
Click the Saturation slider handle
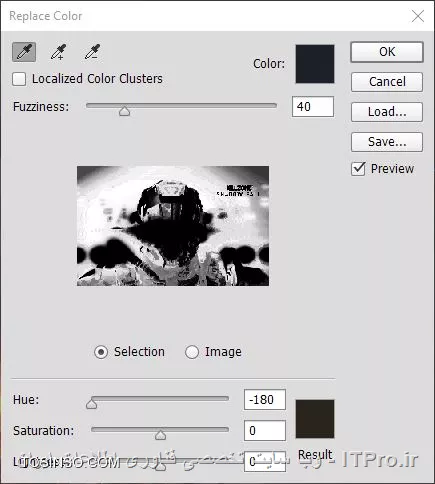160,435
